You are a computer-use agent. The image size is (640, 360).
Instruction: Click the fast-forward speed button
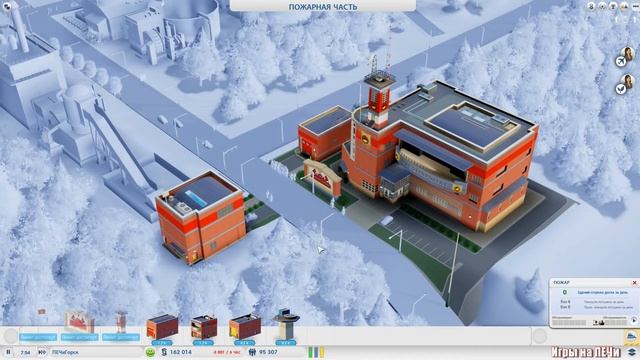coord(42,352)
